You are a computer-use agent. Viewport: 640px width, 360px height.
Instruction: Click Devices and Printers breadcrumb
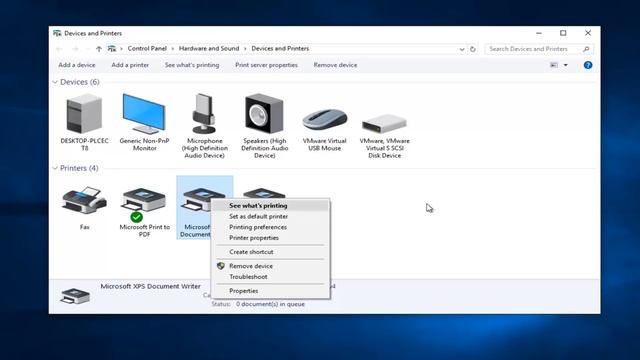tap(280, 49)
